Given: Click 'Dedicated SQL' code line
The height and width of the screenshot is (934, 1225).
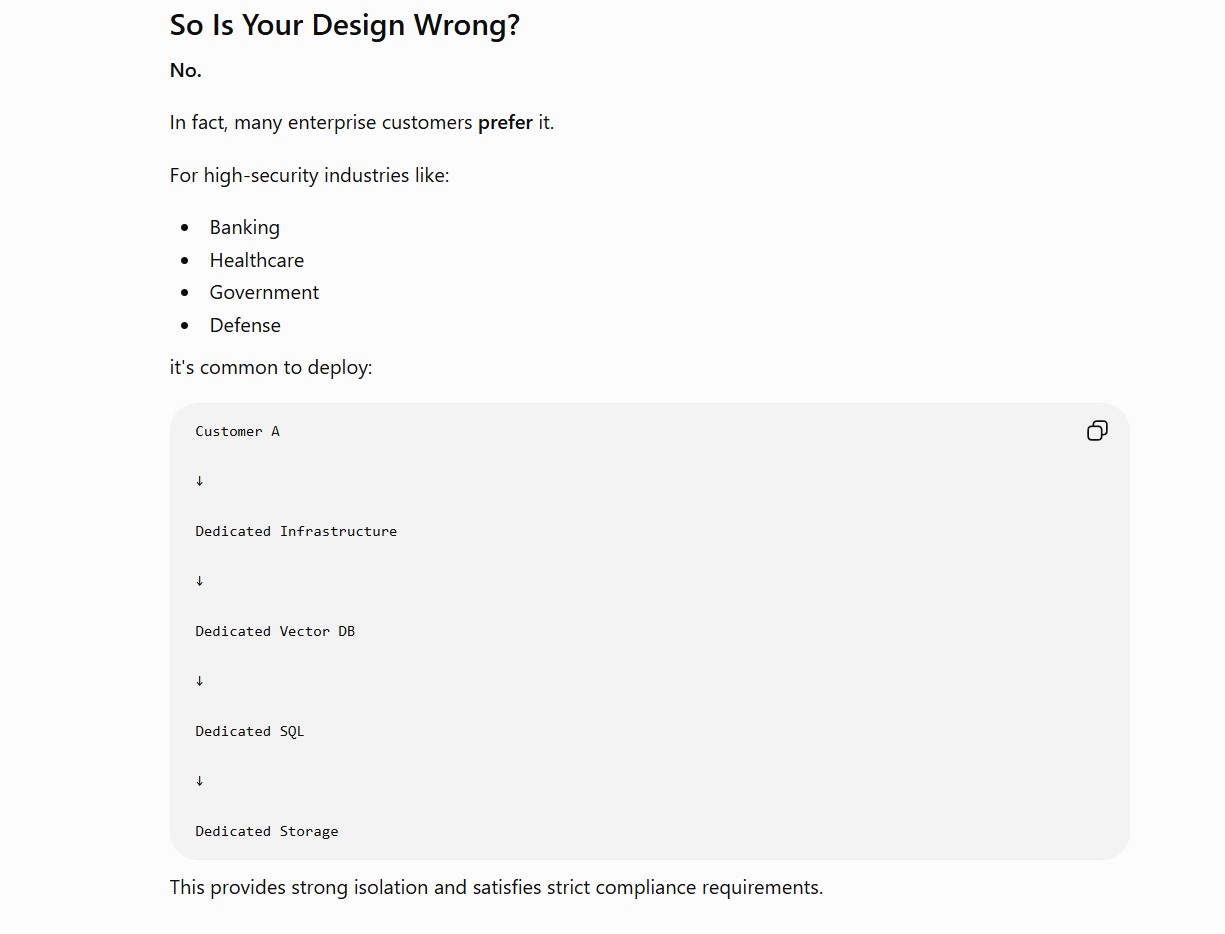Looking at the screenshot, I should pos(250,731).
